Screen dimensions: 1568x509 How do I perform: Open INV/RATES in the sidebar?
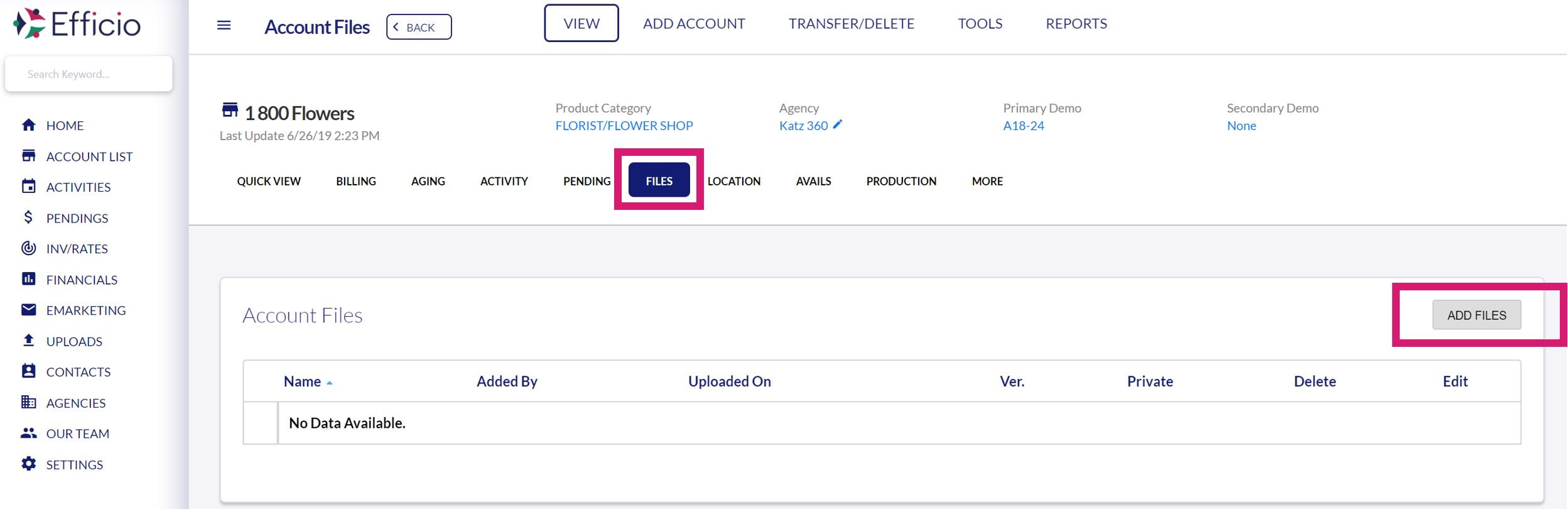pos(77,248)
